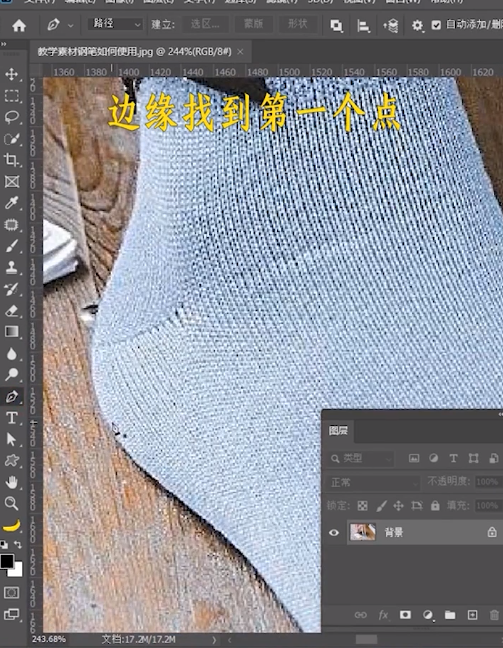Toggle artboard auto-nesting lock icon
Screen dimensions: 503x648
coord(417,505)
